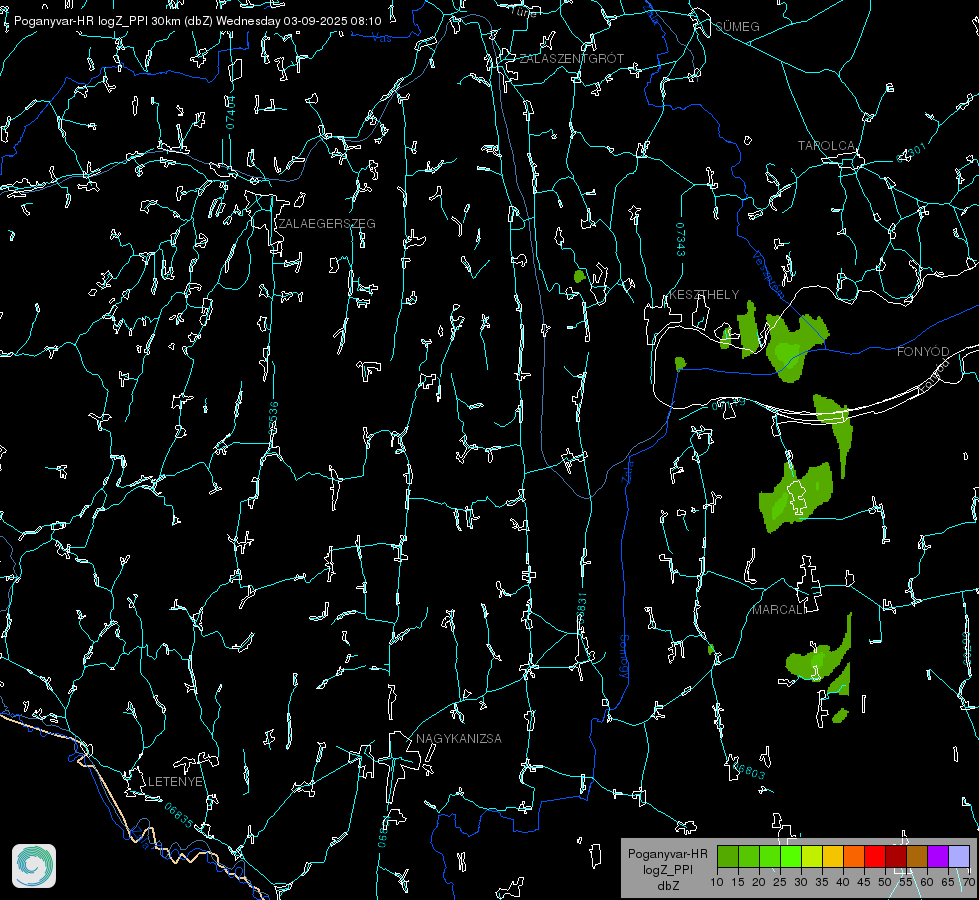Viewport: 979px width, 900px height.
Task: Click the legend text logZ_PPI
Action: (667, 870)
